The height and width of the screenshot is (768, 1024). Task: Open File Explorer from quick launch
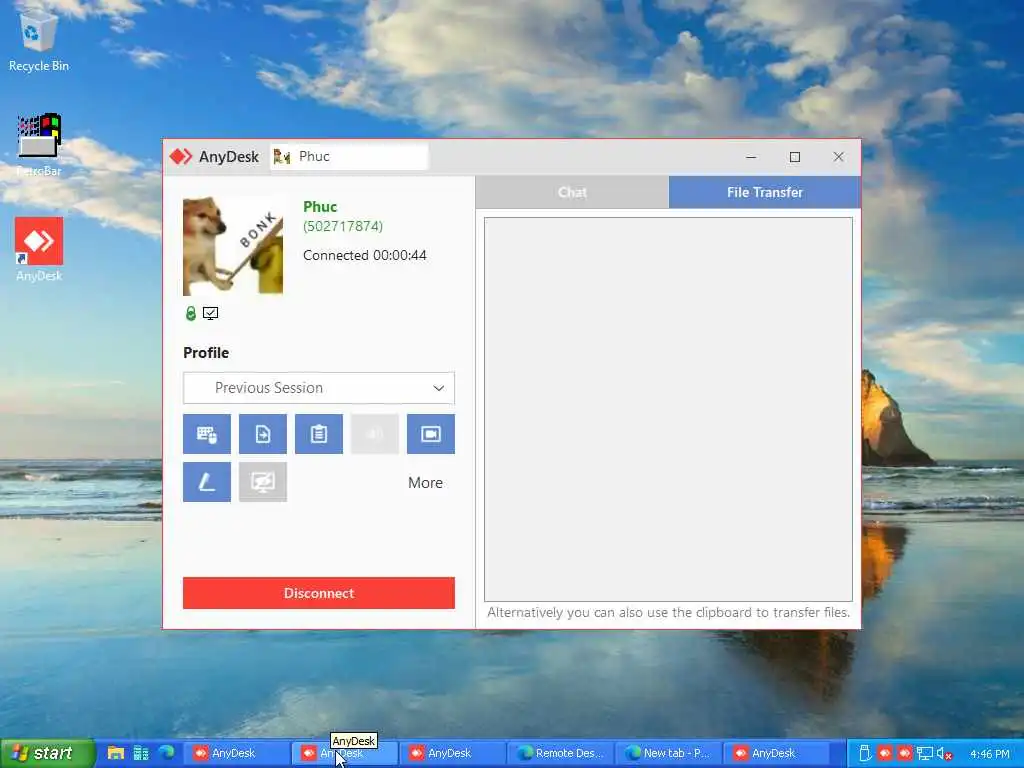tap(116, 753)
